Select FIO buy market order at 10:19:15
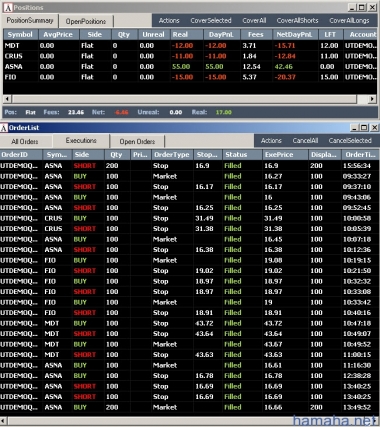This screenshot has width=380, height=427. pos(190,260)
